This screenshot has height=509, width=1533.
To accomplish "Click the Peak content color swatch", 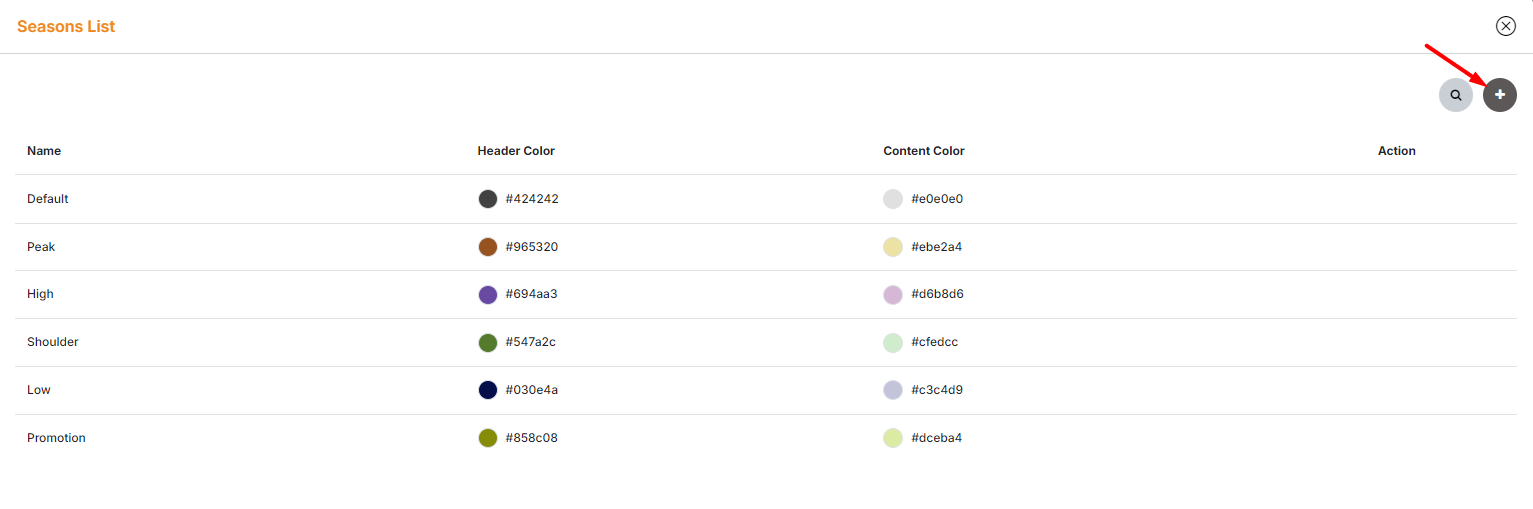I will (893, 247).
